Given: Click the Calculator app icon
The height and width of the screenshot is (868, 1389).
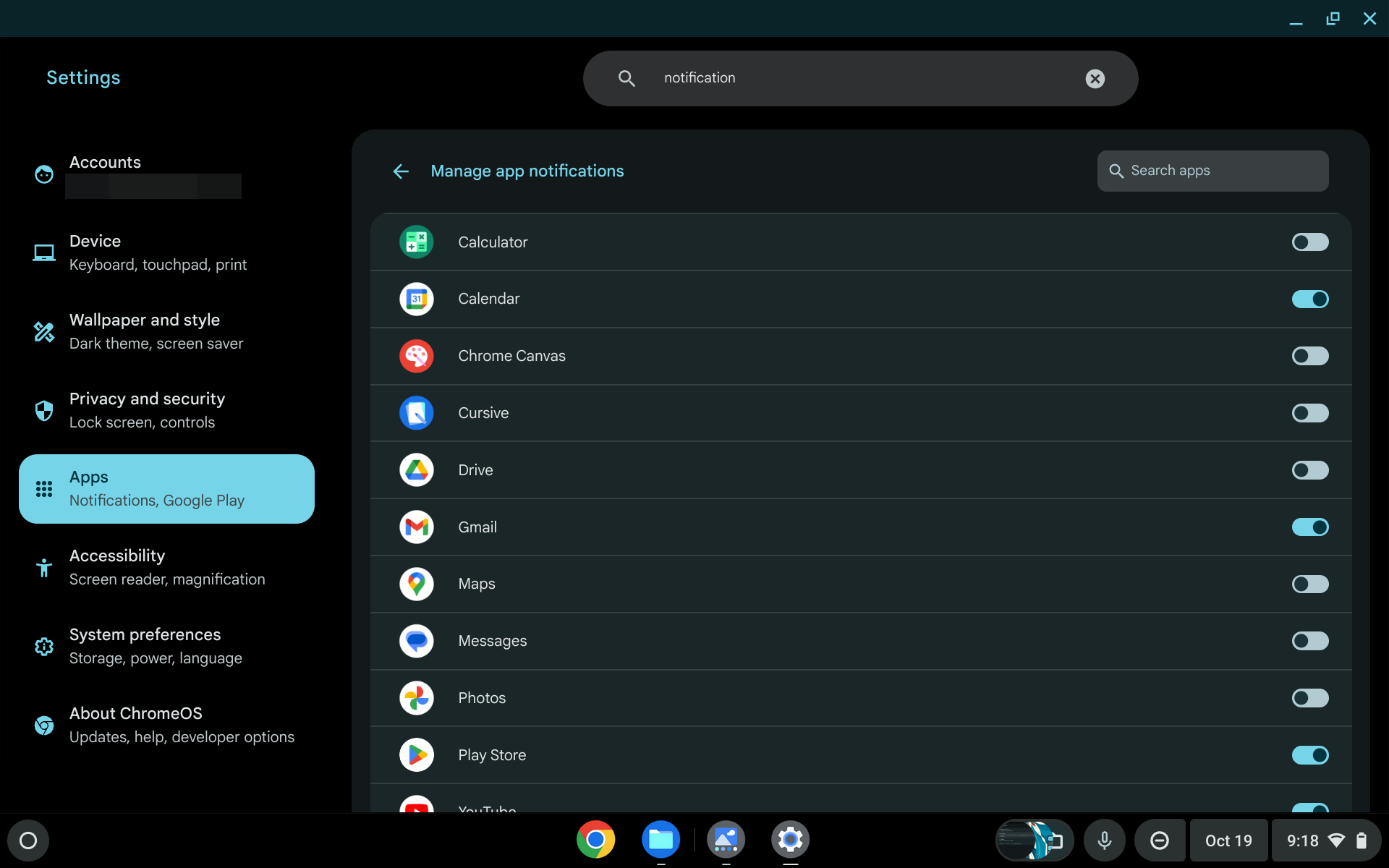Looking at the screenshot, I should (416, 242).
